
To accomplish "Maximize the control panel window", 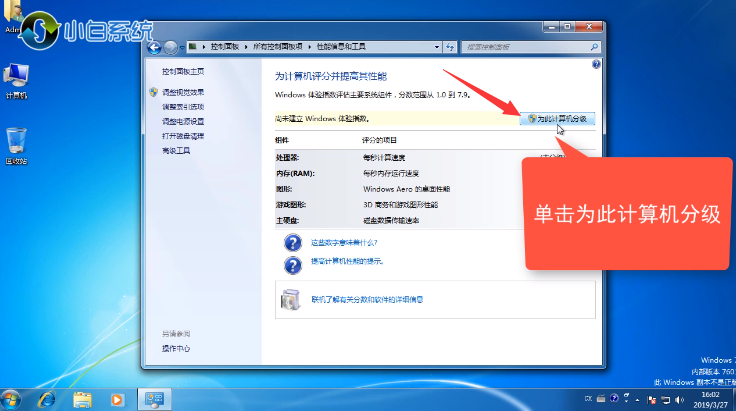I will [567, 27].
